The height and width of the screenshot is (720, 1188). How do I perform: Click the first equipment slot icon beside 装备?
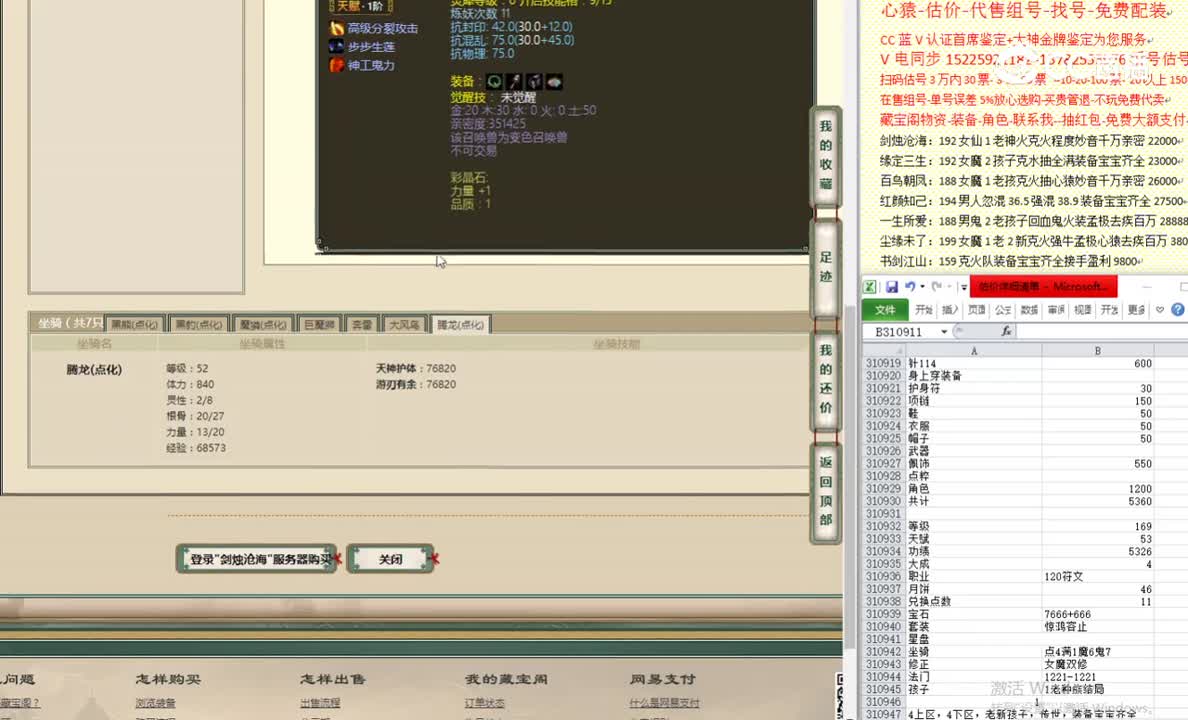[495, 81]
